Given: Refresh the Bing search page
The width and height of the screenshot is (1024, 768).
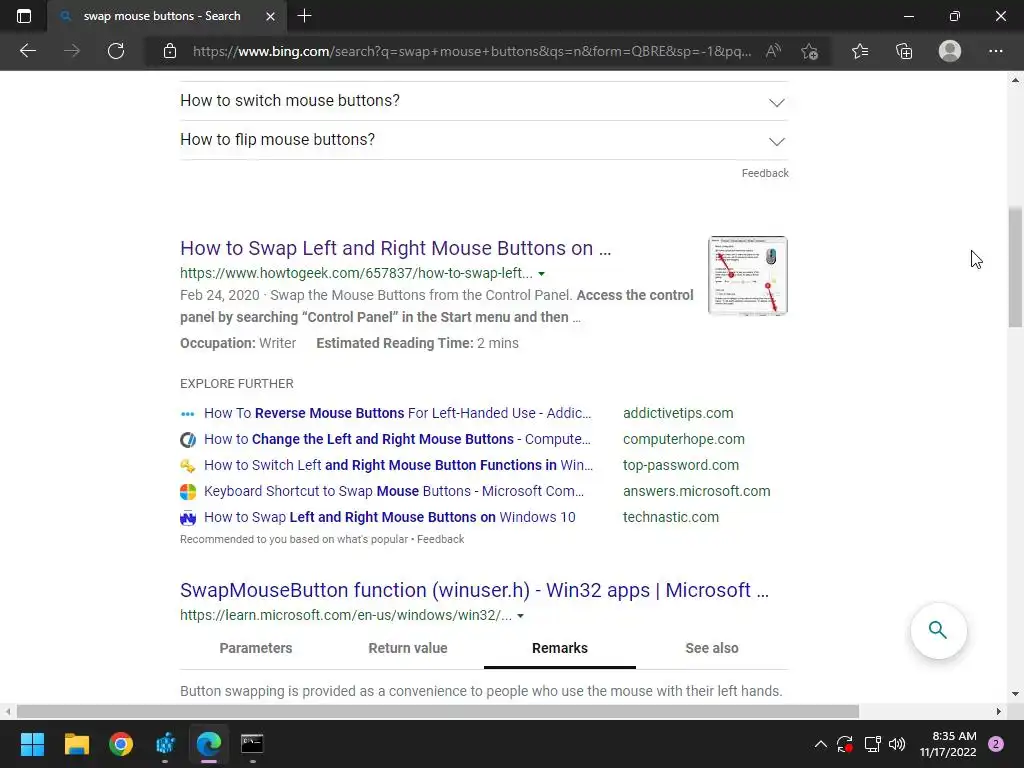Looking at the screenshot, I should (116, 51).
